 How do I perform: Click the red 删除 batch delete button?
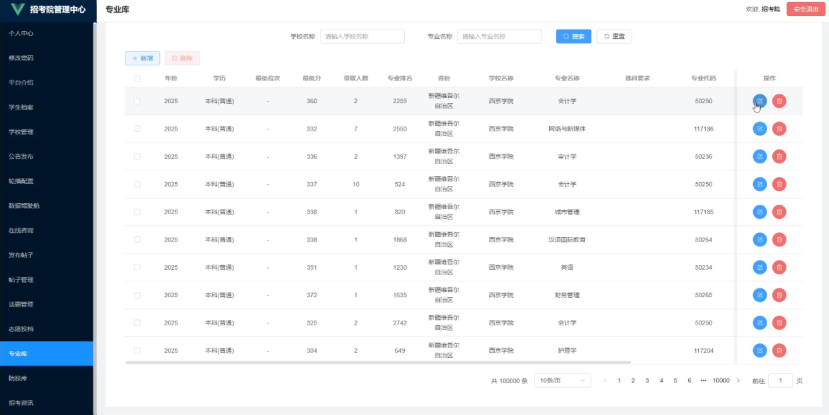(182, 58)
